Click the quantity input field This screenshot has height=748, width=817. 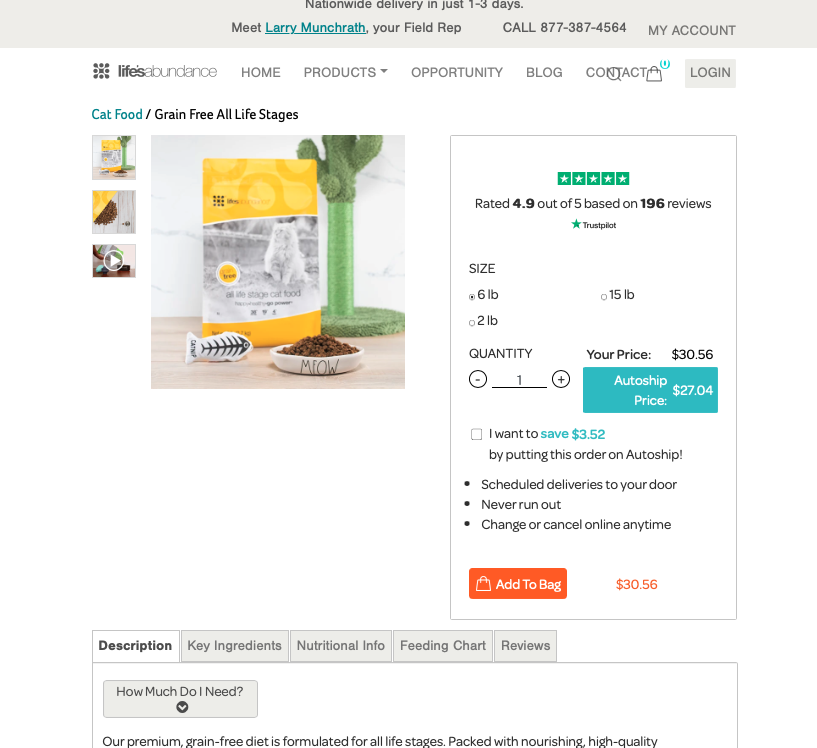pyautogui.click(x=519, y=379)
